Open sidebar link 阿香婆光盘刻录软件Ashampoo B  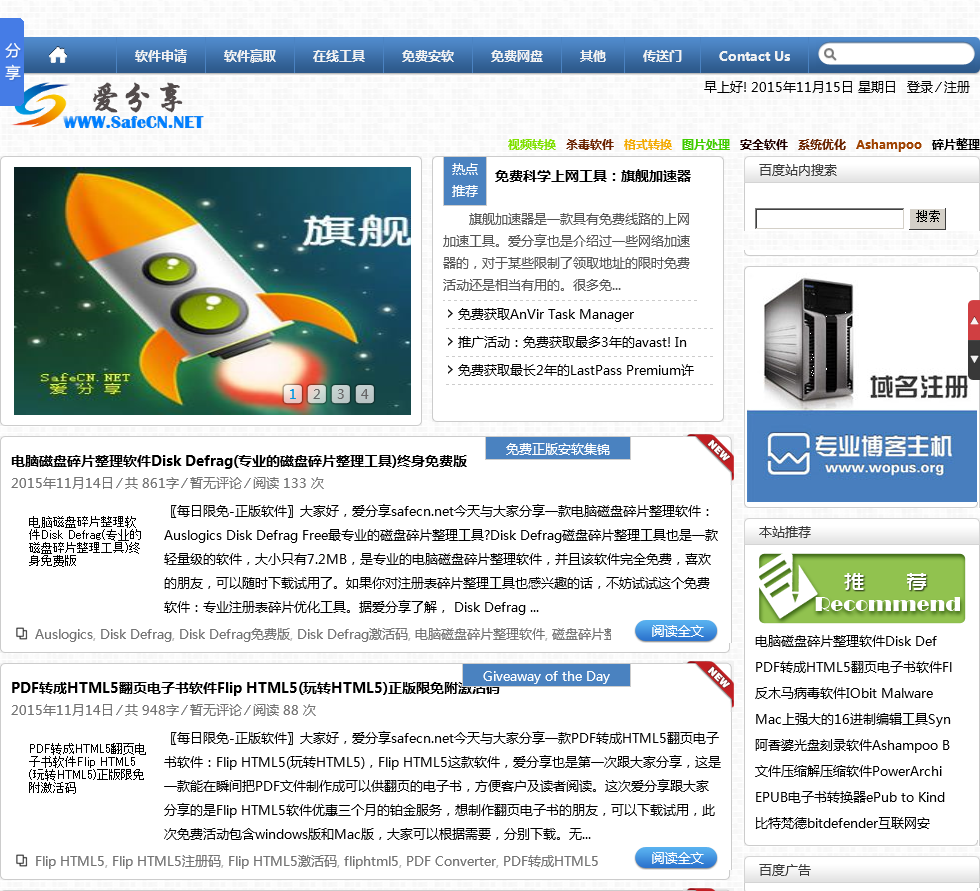[852, 745]
